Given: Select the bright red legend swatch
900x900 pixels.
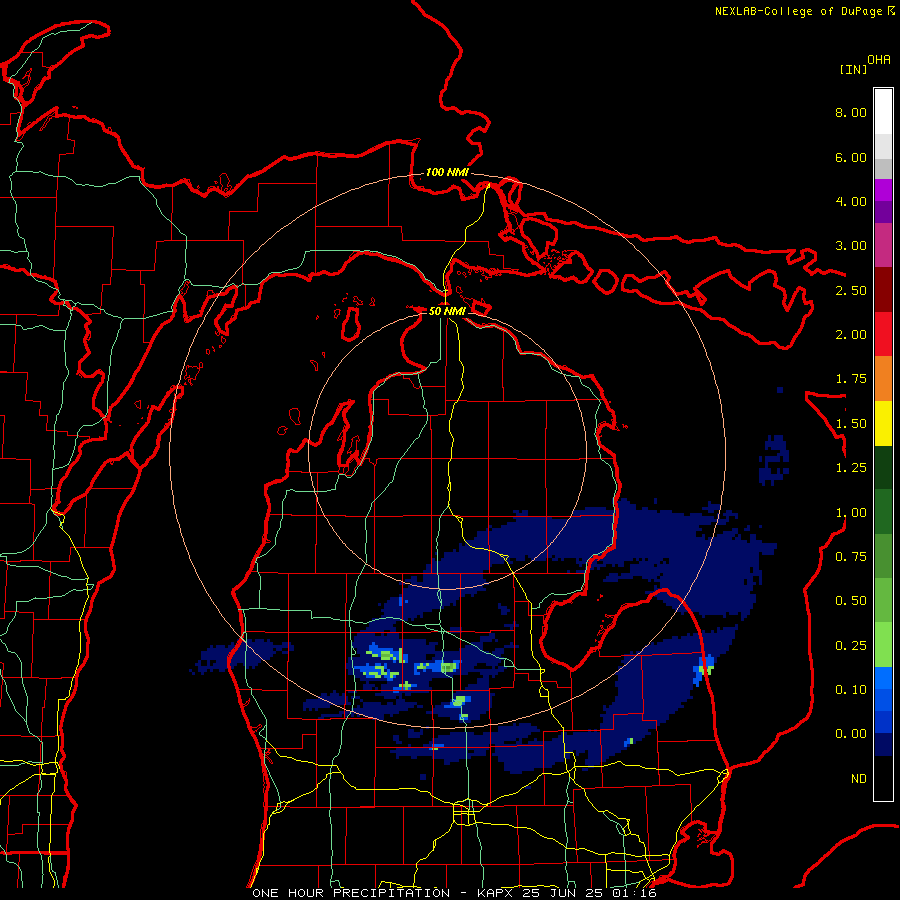Looking at the screenshot, I should pos(883,334).
